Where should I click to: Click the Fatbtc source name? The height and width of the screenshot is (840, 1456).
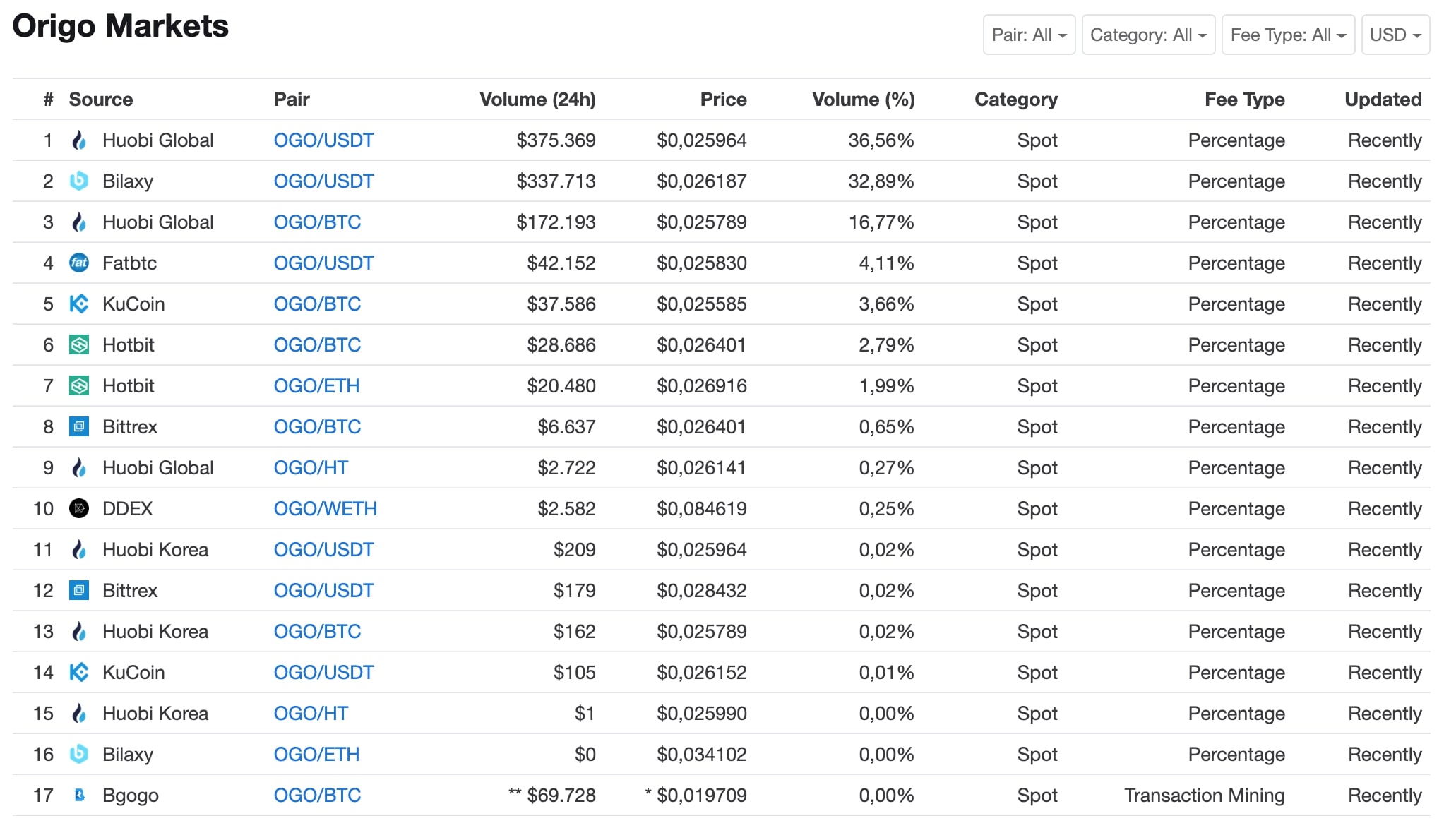[129, 263]
